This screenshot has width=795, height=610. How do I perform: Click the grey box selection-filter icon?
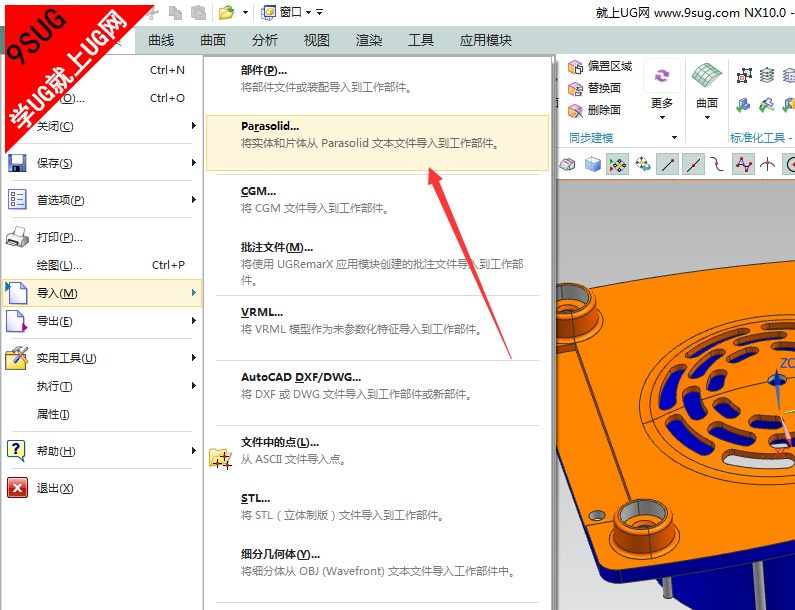pos(567,164)
